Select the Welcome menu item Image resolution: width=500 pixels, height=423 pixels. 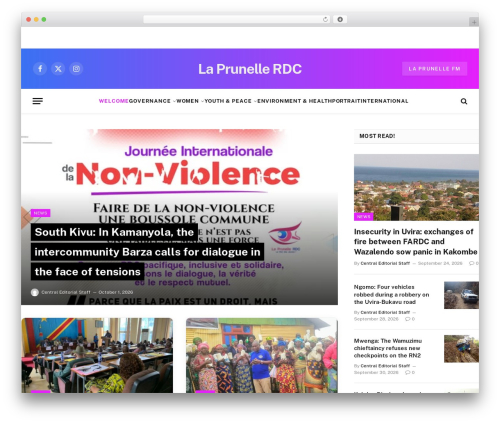click(x=114, y=101)
